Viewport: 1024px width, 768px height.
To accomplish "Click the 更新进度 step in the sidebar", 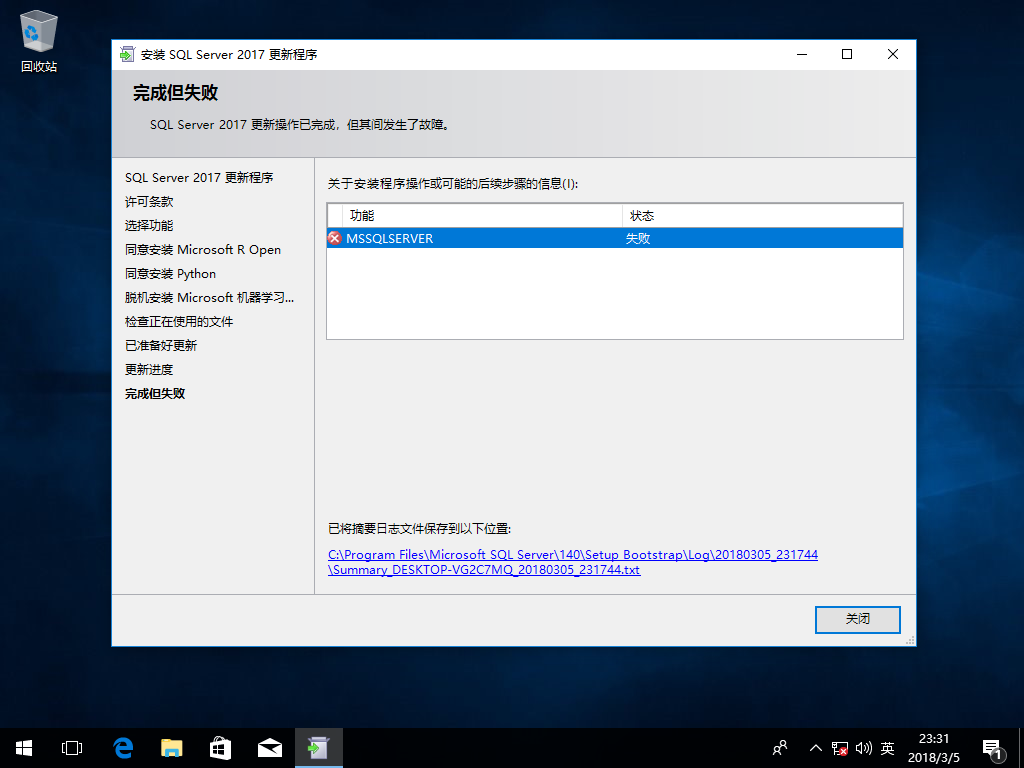I will 149,370.
